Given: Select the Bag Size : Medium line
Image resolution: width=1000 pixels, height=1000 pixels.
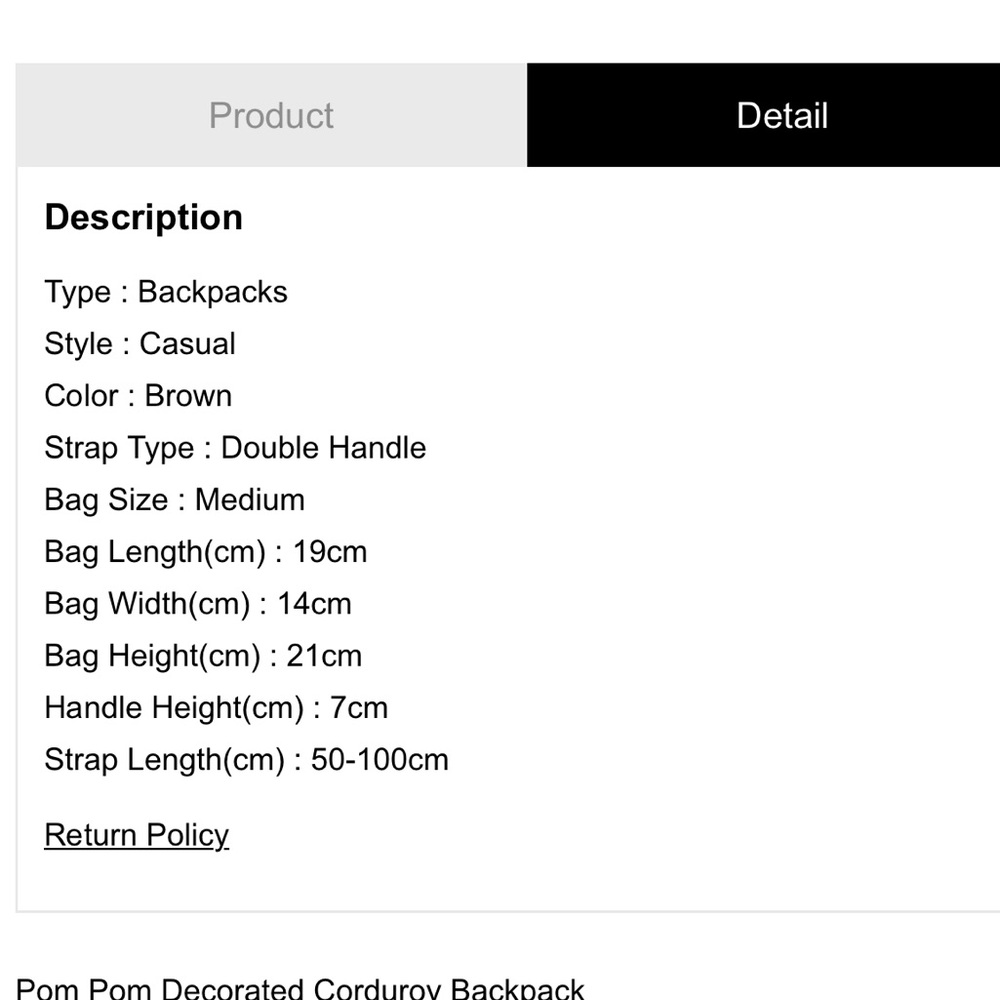Looking at the screenshot, I should [x=174, y=500].
